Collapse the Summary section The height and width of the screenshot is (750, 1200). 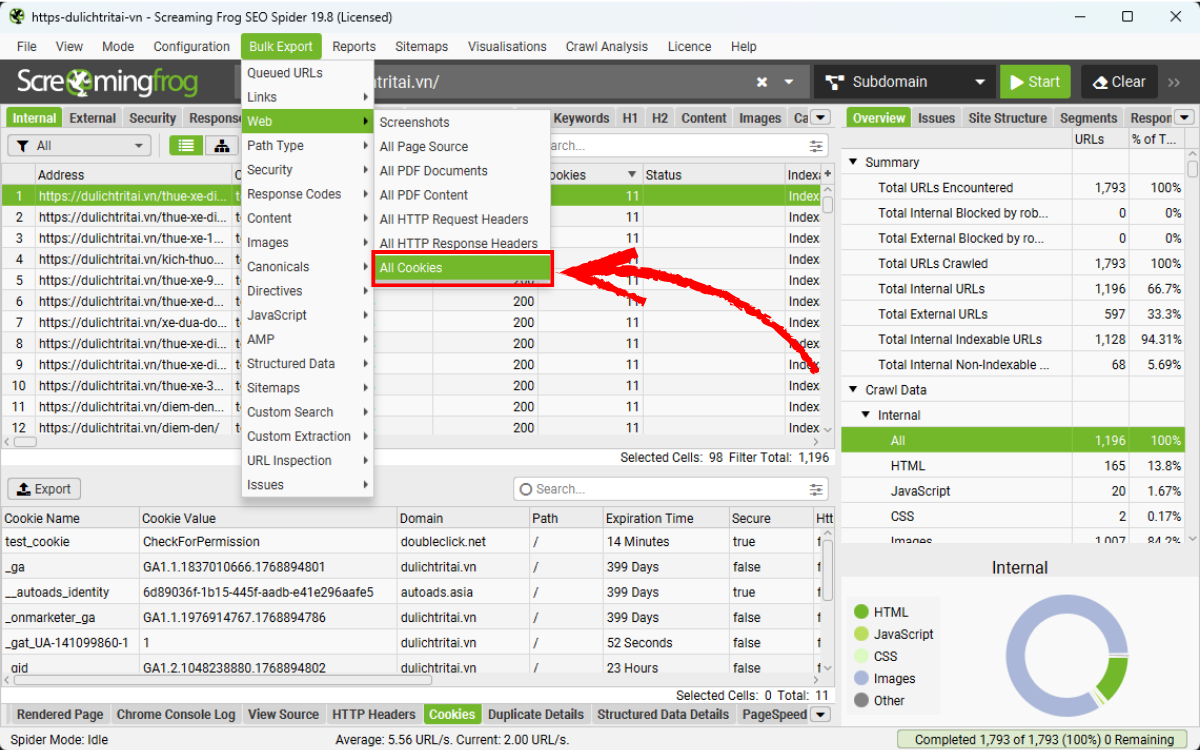tap(854, 162)
